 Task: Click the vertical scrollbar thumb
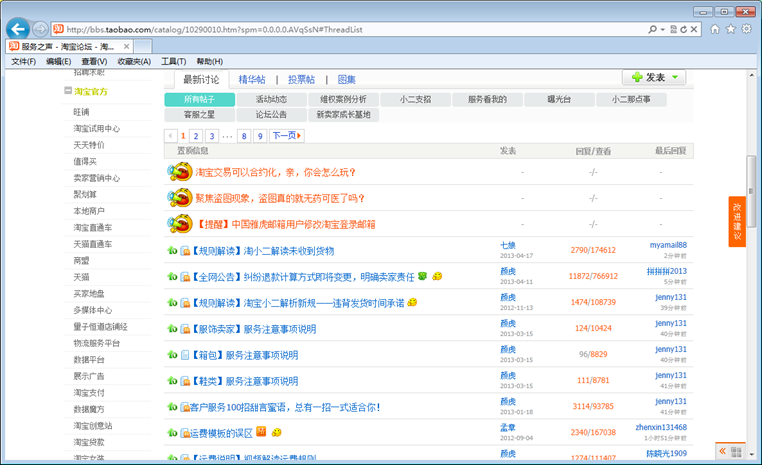point(751,190)
